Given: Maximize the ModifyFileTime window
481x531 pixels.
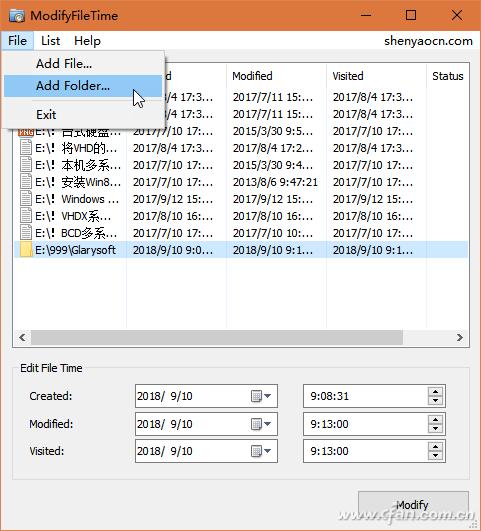Looking at the screenshot, I should pos(411,15).
